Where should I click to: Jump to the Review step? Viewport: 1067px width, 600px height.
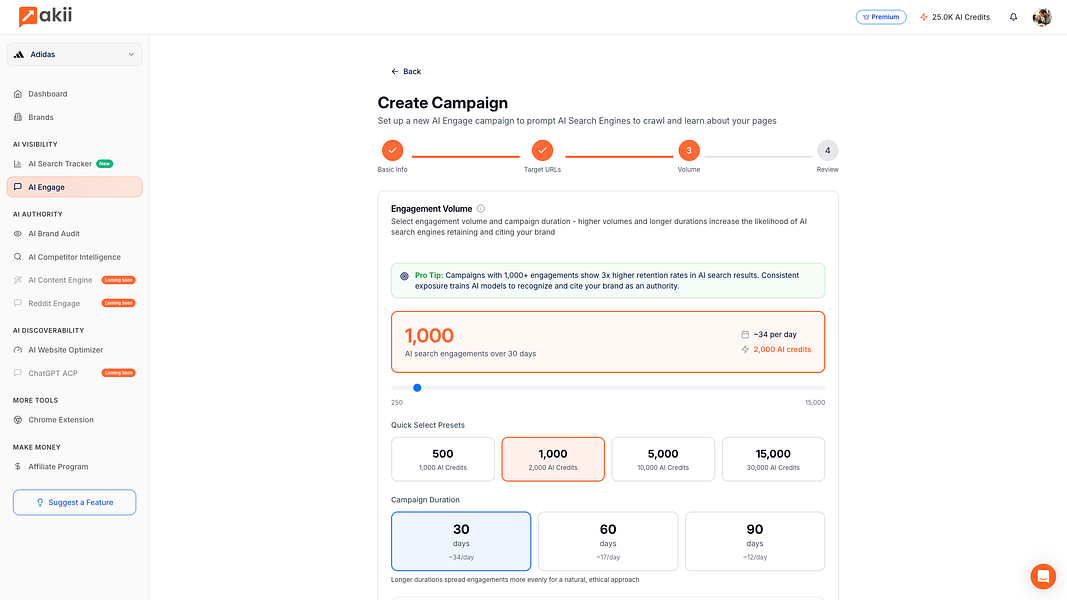[x=827, y=150]
